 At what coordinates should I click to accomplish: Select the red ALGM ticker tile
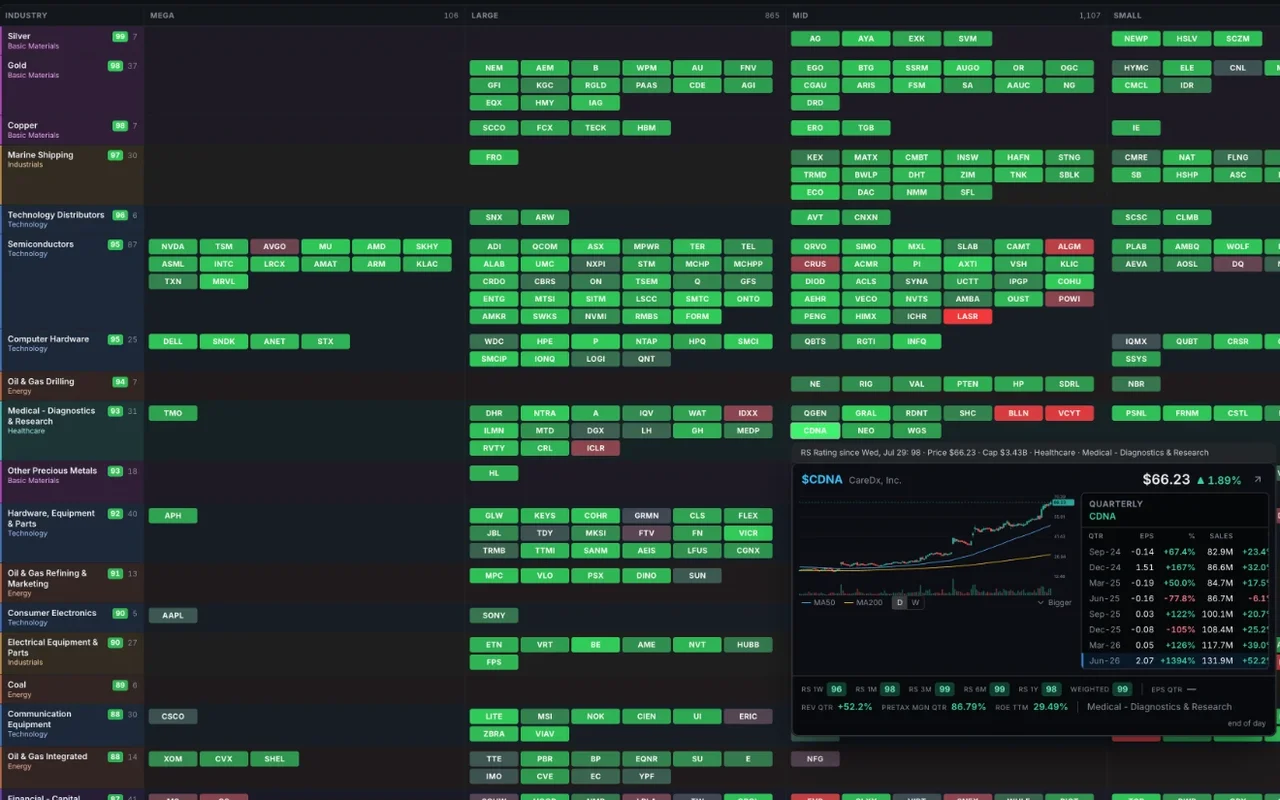click(1070, 247)
